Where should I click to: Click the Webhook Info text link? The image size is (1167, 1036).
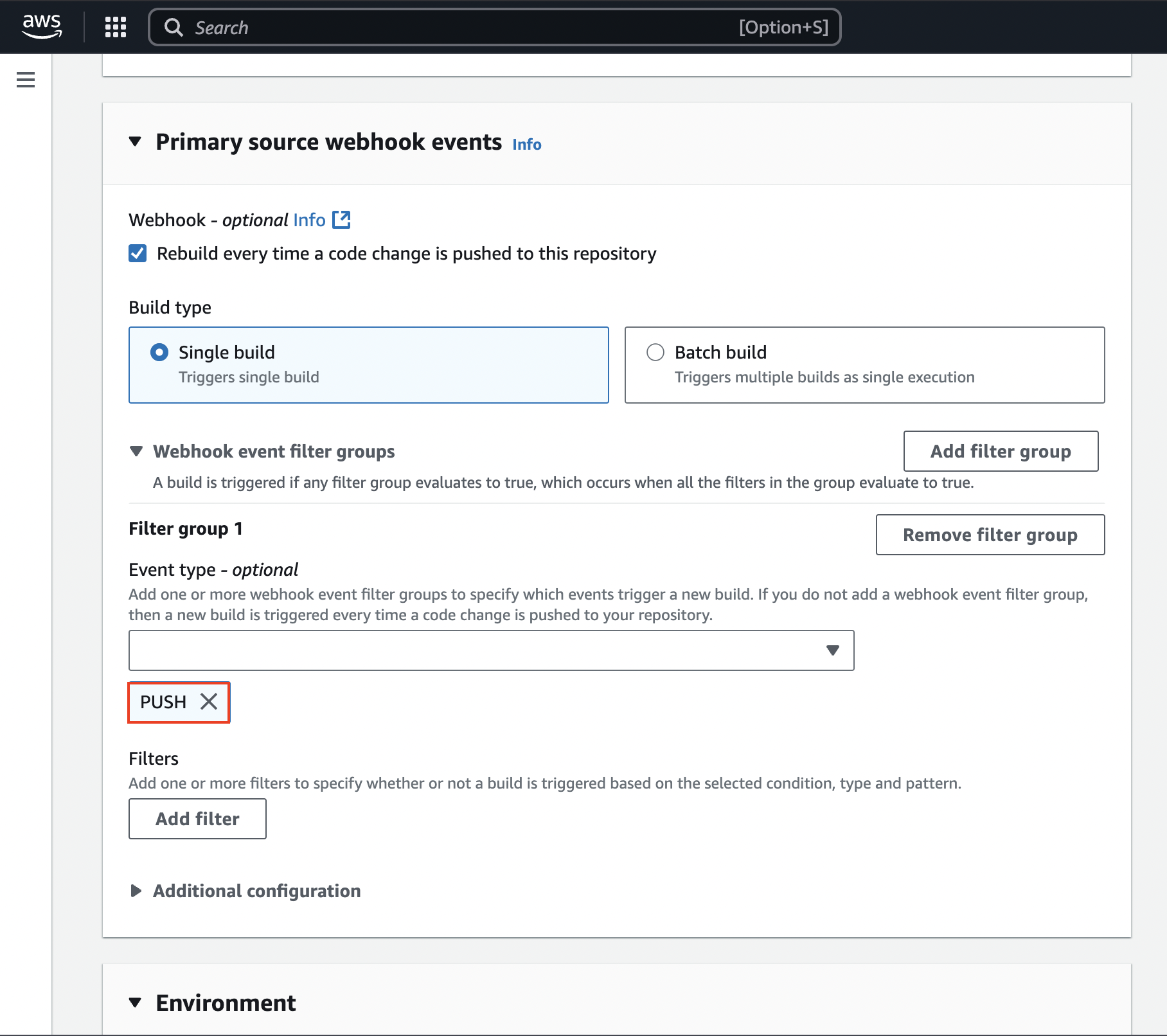pos(309,220)
